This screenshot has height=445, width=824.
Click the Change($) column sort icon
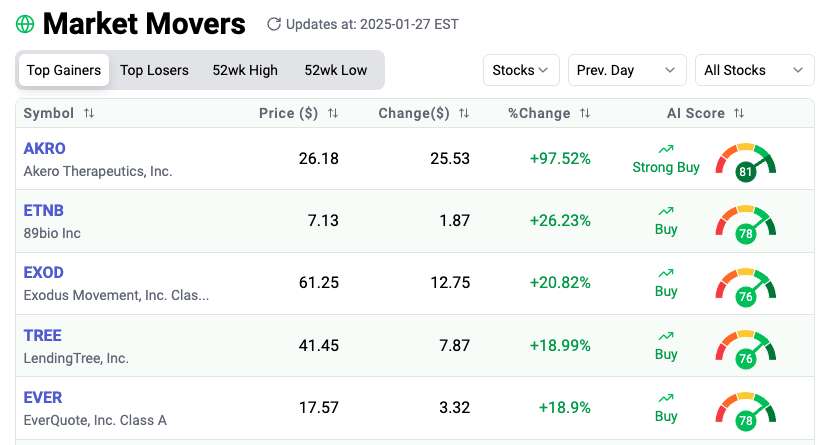464,114
